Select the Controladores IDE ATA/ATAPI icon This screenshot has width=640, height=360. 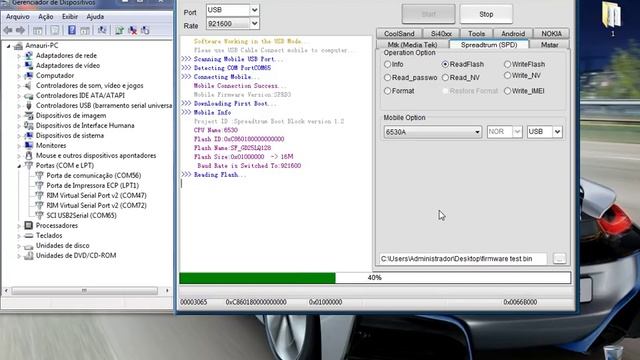click(x=29, y=96)
